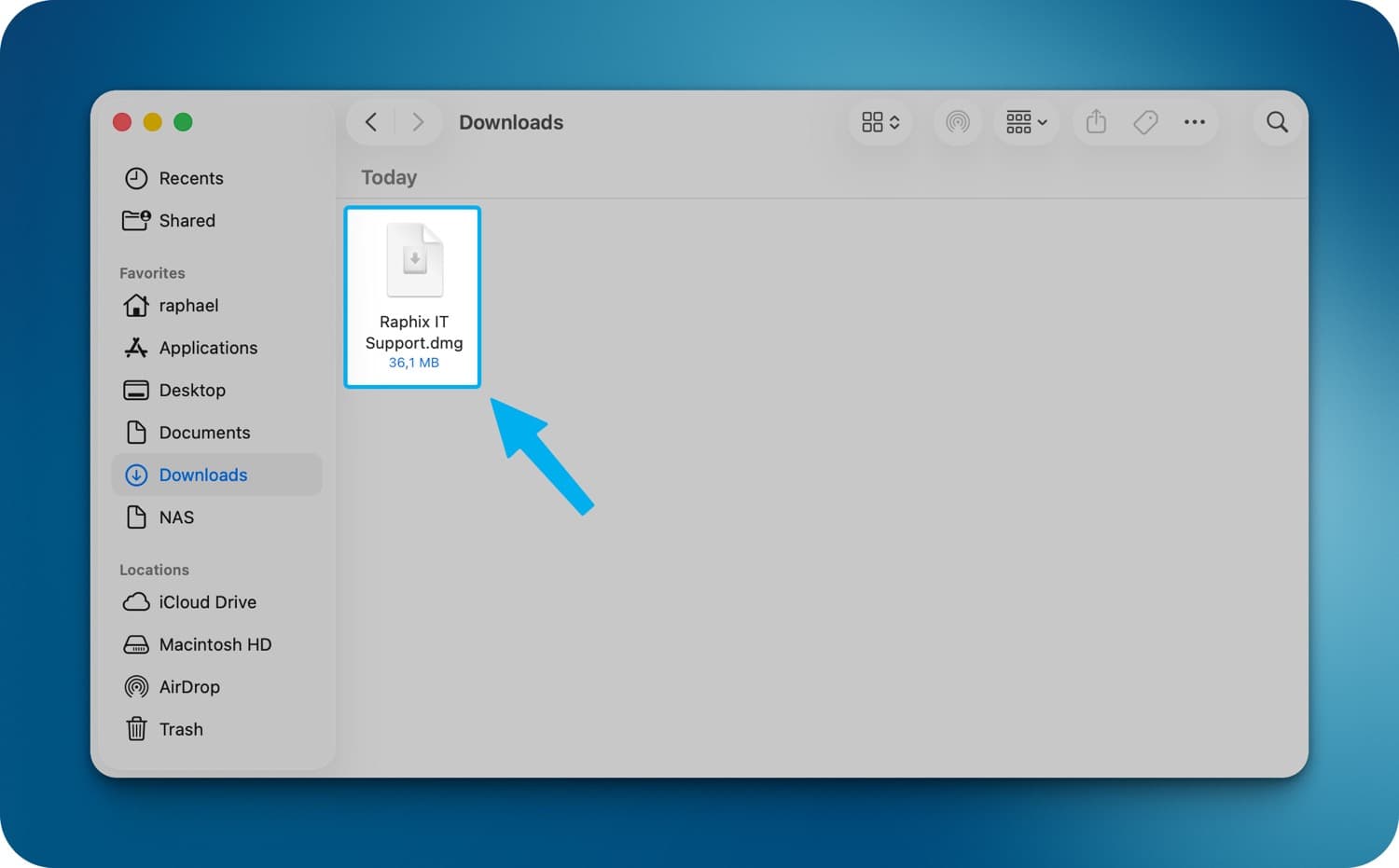Select Shared in the sidebar

(187, 220)
